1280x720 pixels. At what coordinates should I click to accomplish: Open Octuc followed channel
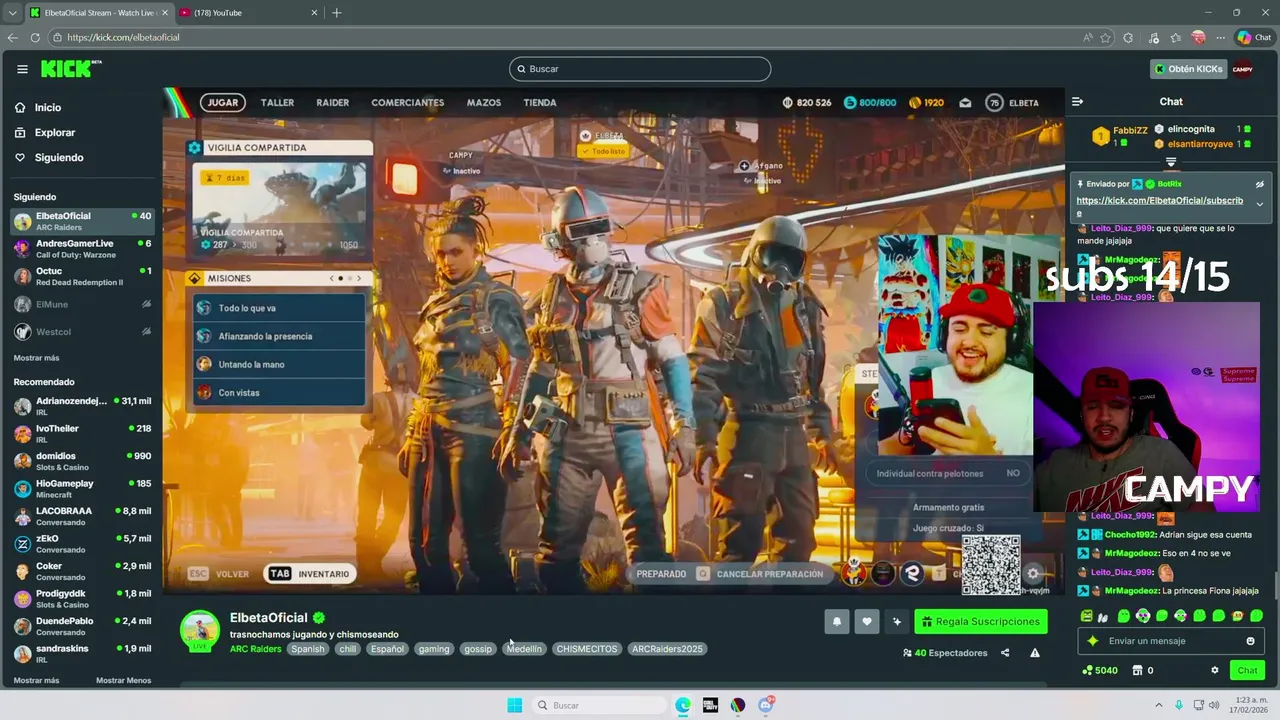[82, 276]
